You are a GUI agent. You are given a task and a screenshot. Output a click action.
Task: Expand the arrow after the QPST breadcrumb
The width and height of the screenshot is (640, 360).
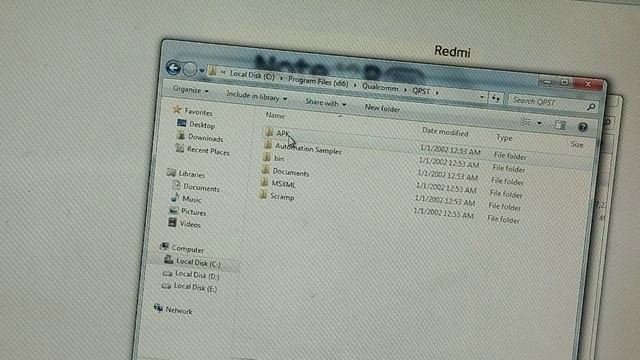pyautogui.click(x=437, y=93)
